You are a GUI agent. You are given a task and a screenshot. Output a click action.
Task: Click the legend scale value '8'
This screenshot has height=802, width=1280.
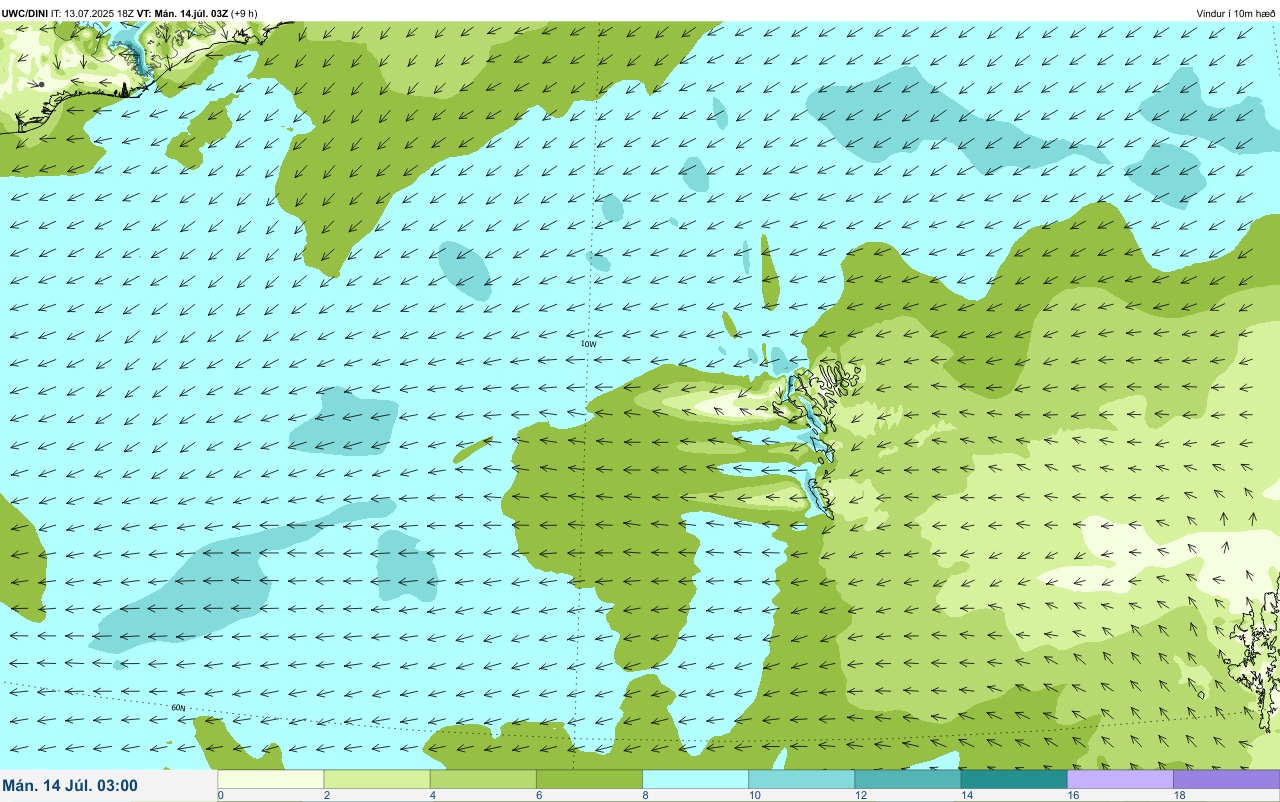click(x=645, y=795)
